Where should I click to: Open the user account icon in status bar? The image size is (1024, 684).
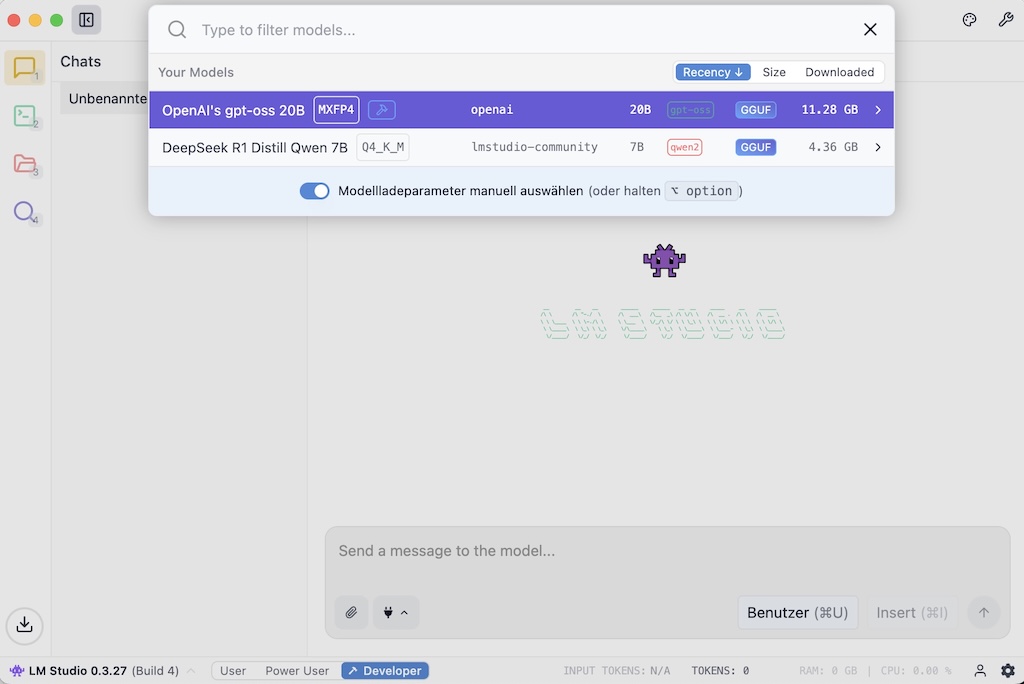980,670
